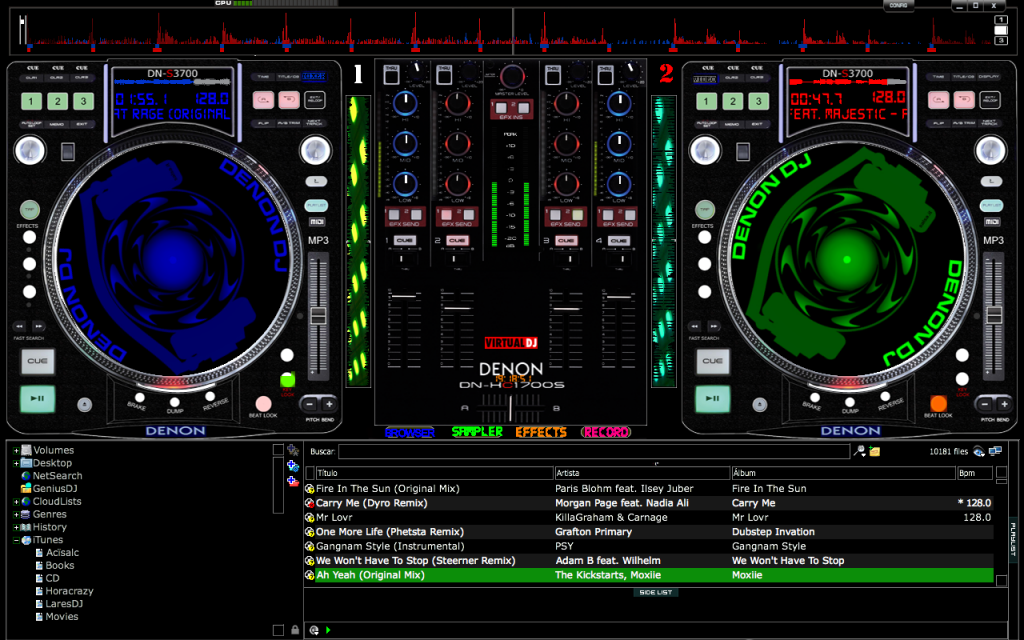Viewport: 1024px width, 640px height.
Task: Tap the TAP tempo button on left deck
Action: tap(29, 210)
